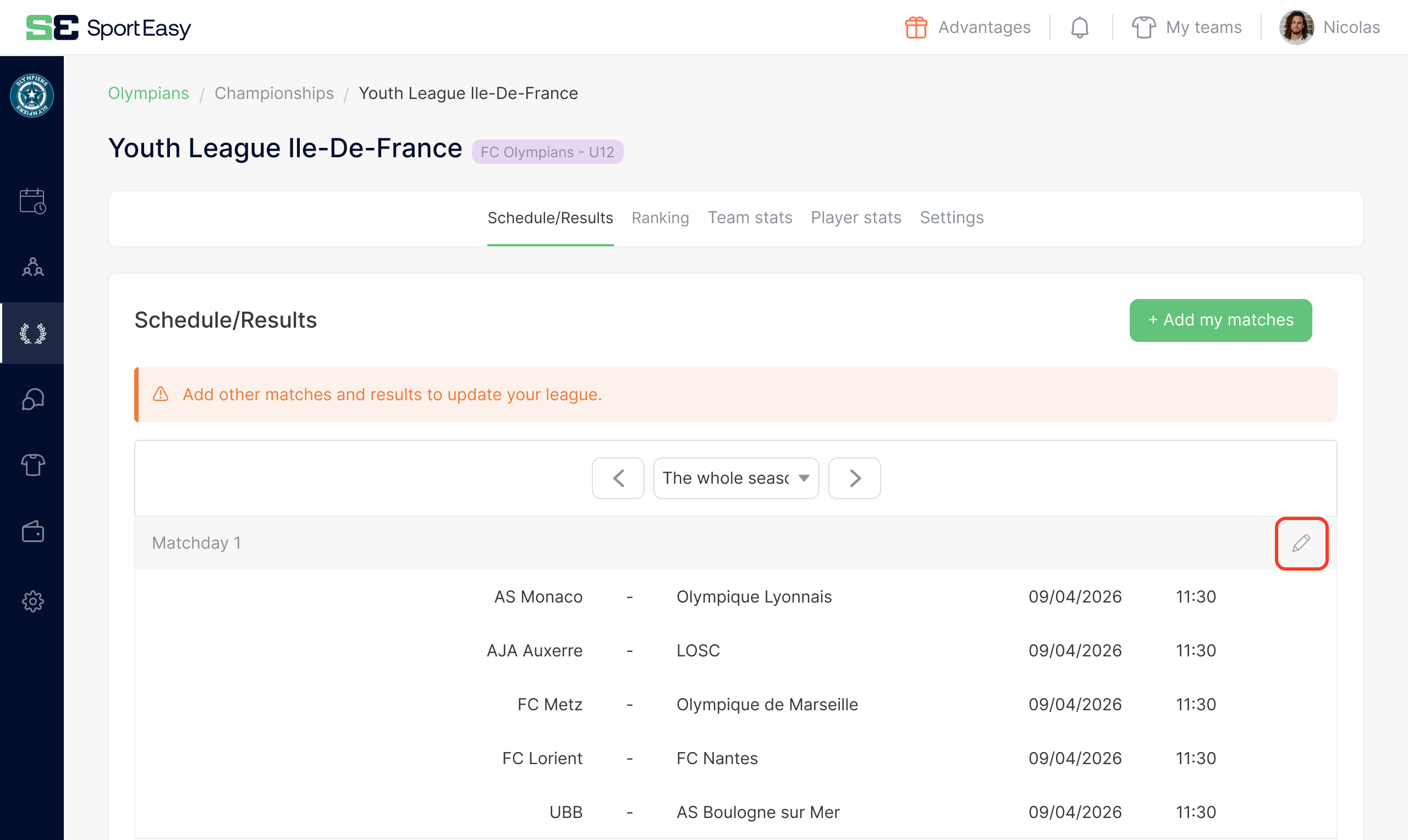Follow the Championships breadcrumb link
Screen dimensions: 1408x840
(274, 93)
